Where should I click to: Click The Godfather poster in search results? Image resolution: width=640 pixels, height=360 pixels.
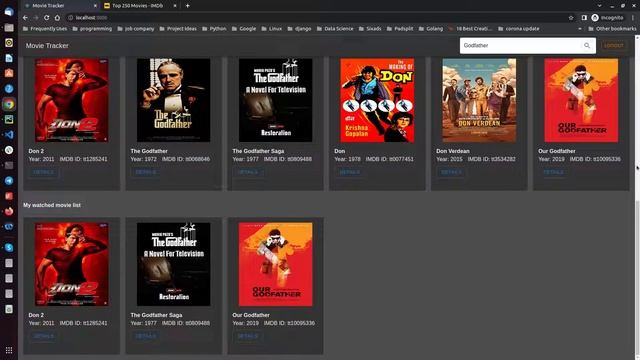click(173, 100)
